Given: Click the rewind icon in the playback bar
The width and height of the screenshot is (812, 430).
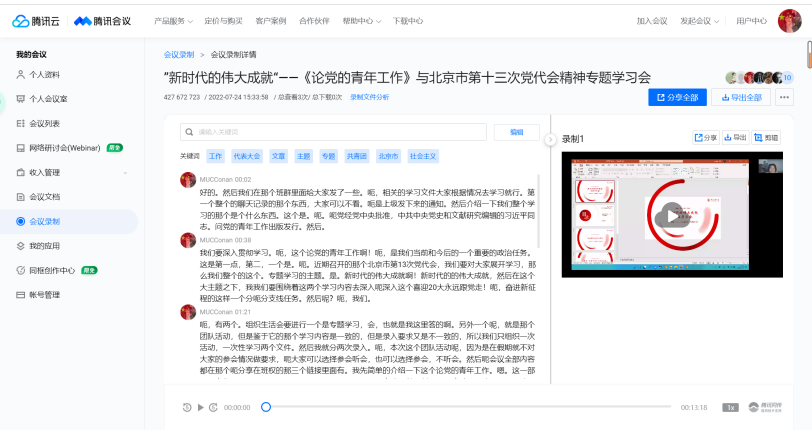Looking at the screenshot, I should (x=187, y=407).
